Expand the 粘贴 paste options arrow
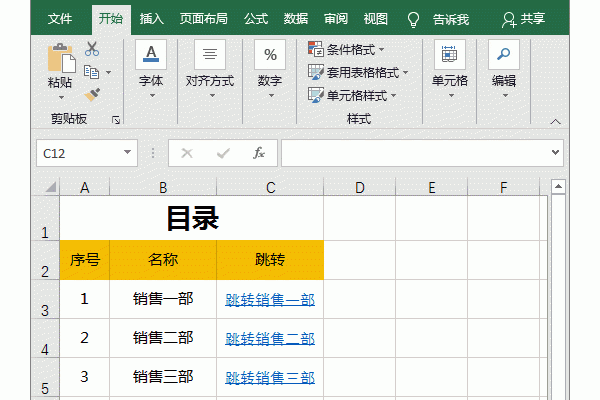 point(61,97)
